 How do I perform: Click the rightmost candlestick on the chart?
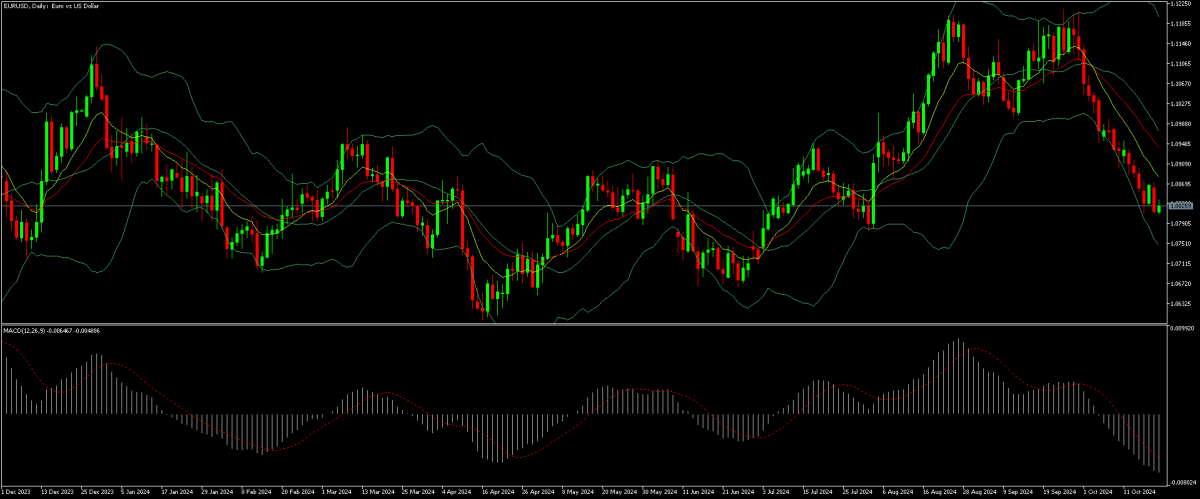[x=1159, y=207]
